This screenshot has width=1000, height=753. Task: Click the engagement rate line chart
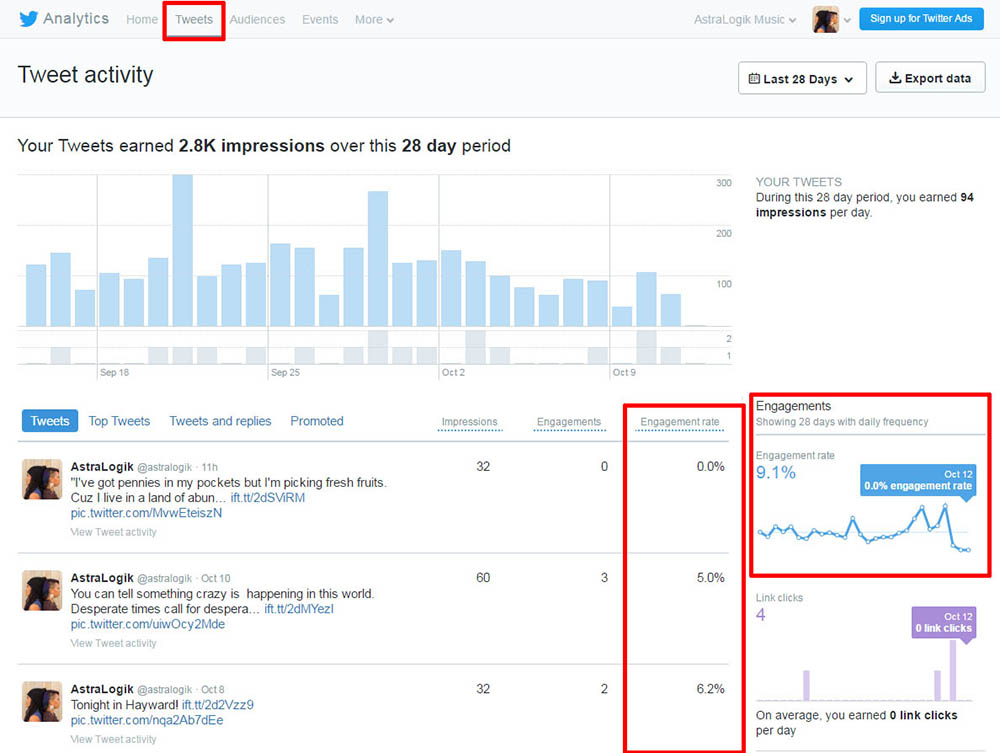click(x=864, y=528)
